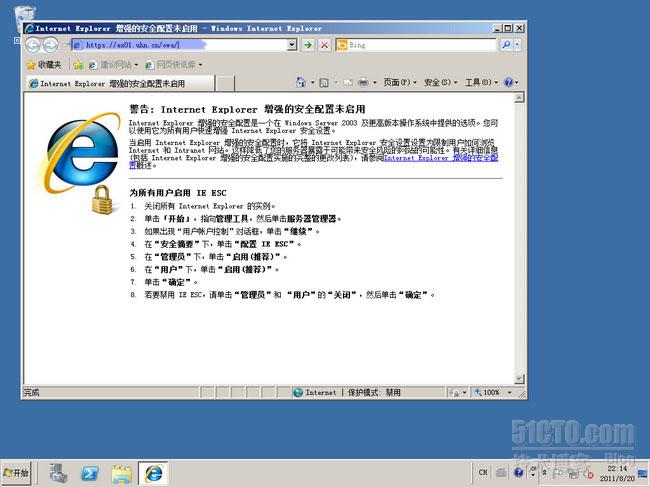Open the 页面(P) menu
This screenshot has height=487, width=650.
[400, 82]
